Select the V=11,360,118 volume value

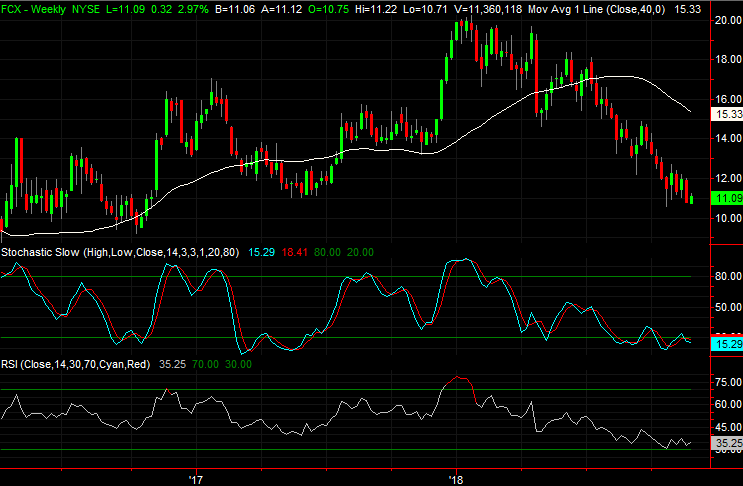[x=487, y=9]
